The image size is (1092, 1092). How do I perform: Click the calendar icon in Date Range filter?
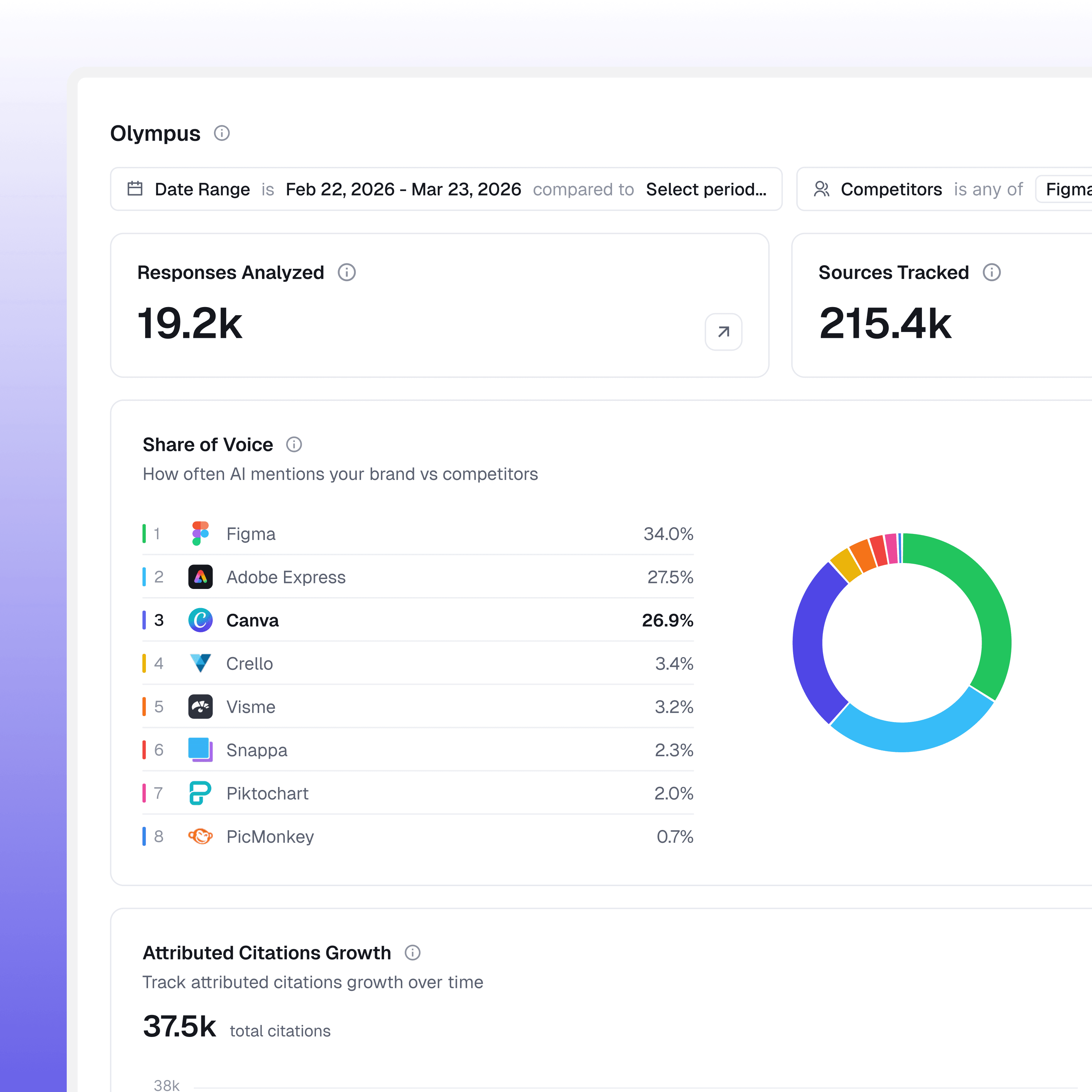coord(135,189)
